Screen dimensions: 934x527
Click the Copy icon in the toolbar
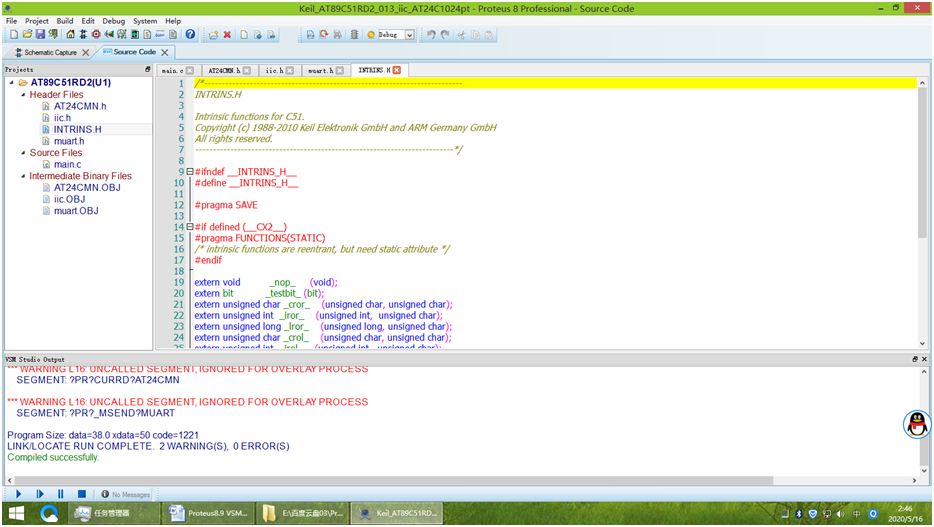475,35
